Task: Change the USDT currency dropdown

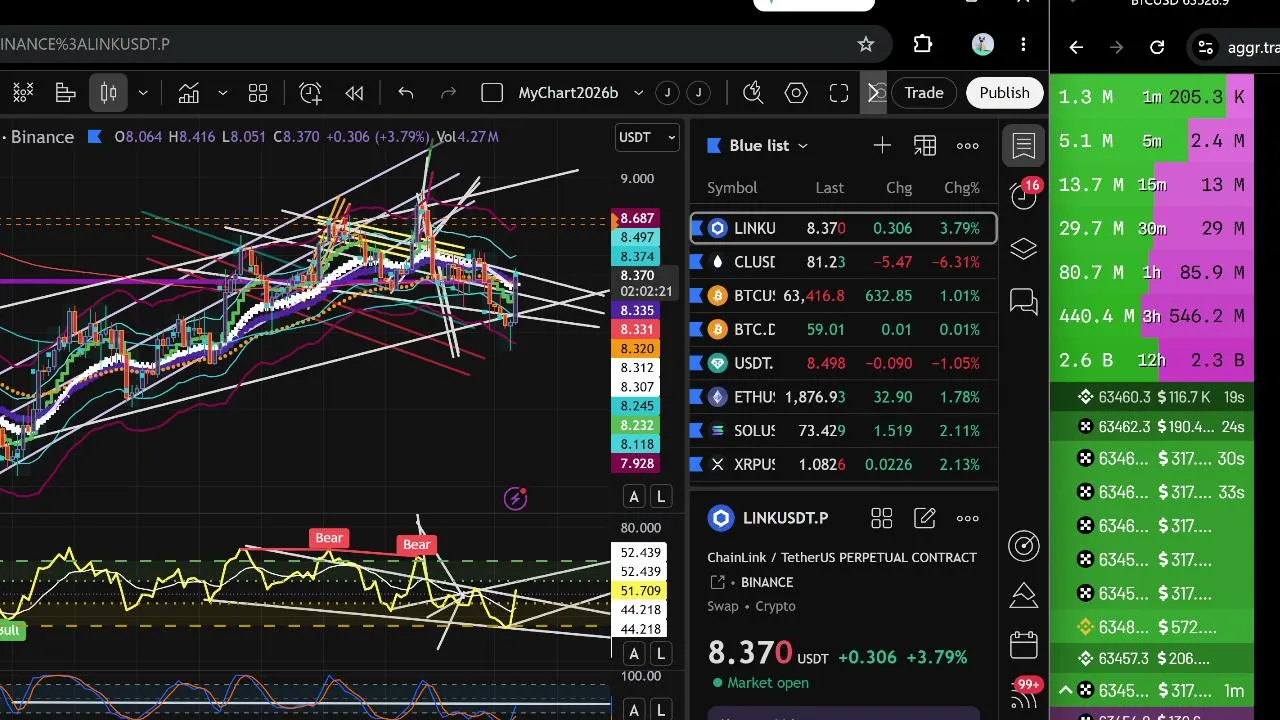Action: click(x=647, y=137)
